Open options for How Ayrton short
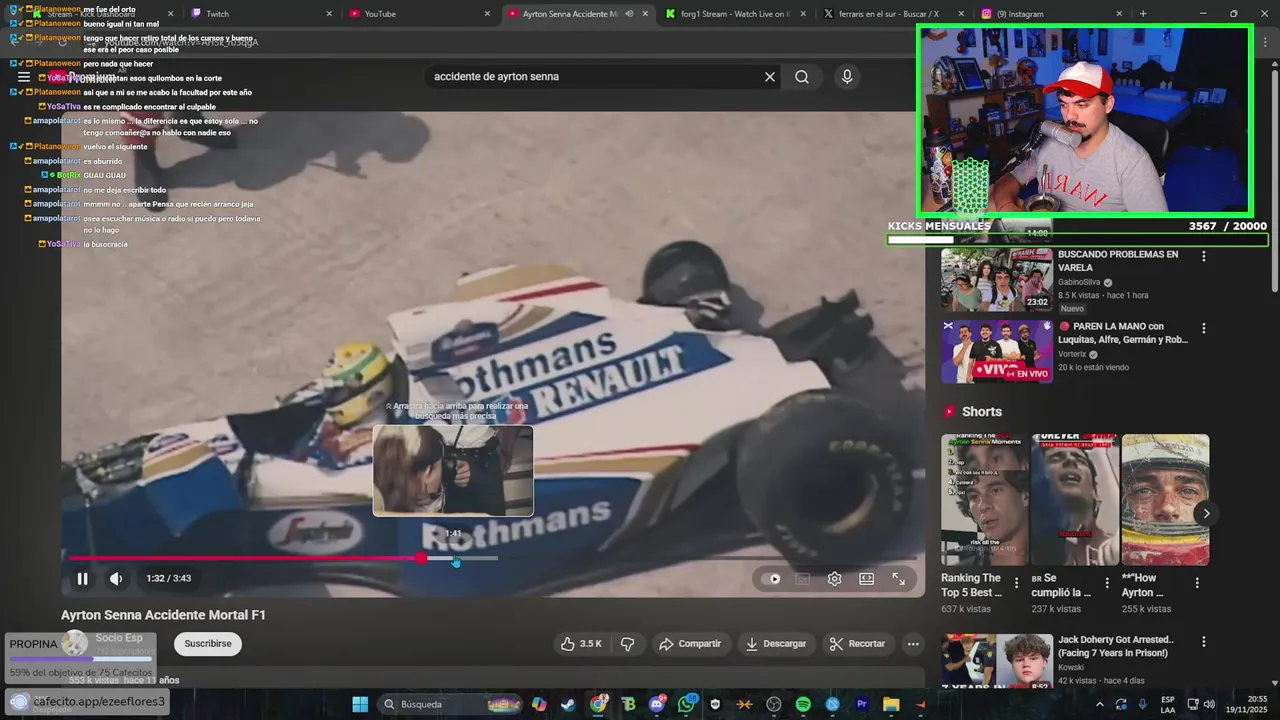This screenshot has width=1280, height=720. click(1196, 582)
